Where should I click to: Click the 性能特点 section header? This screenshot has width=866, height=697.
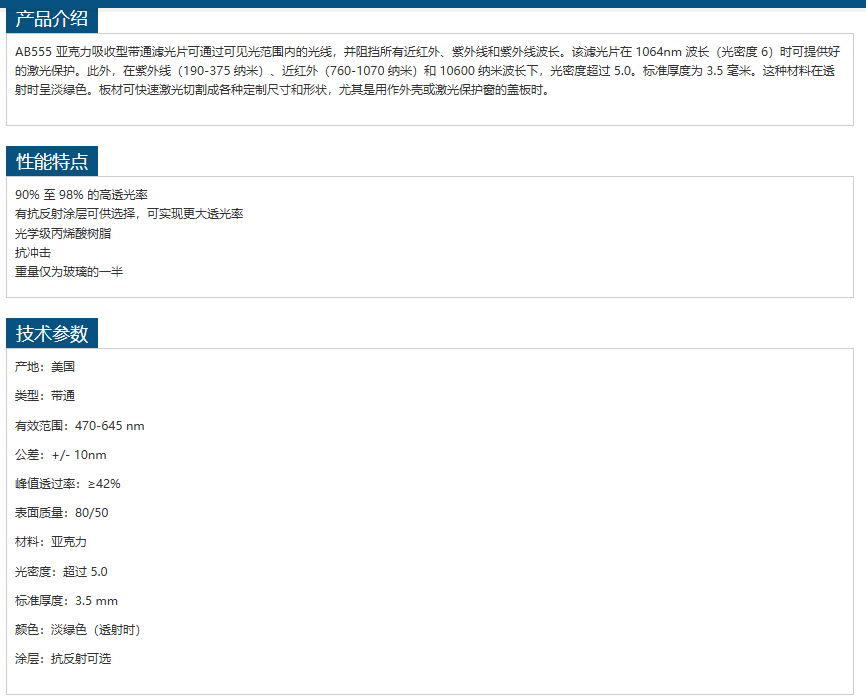[x=52, y=162]
